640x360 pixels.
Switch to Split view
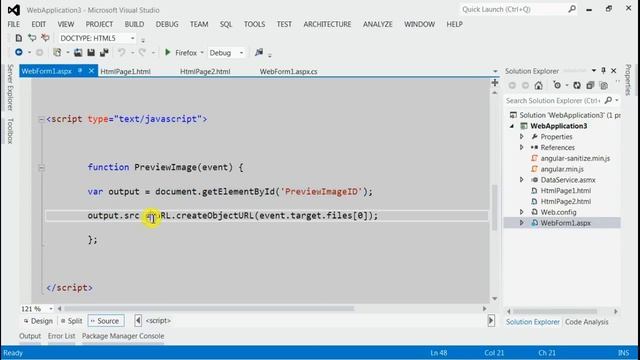[71, 321]
